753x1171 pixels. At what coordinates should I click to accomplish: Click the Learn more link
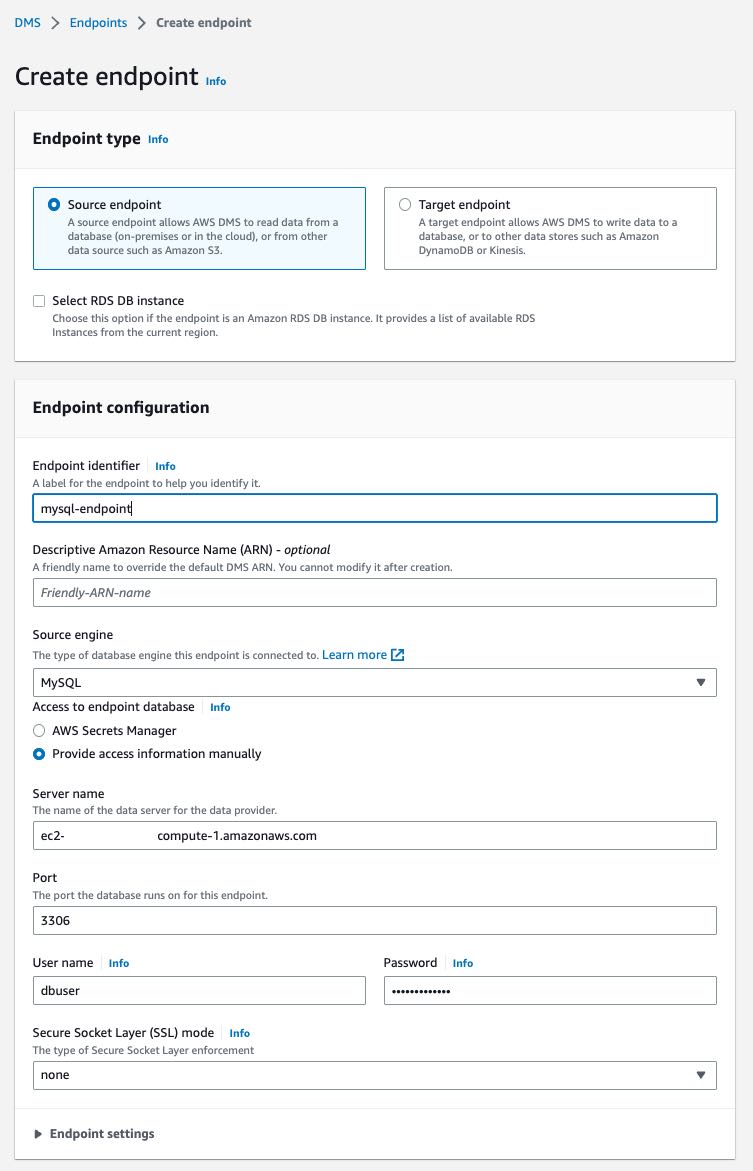(354, 655)
